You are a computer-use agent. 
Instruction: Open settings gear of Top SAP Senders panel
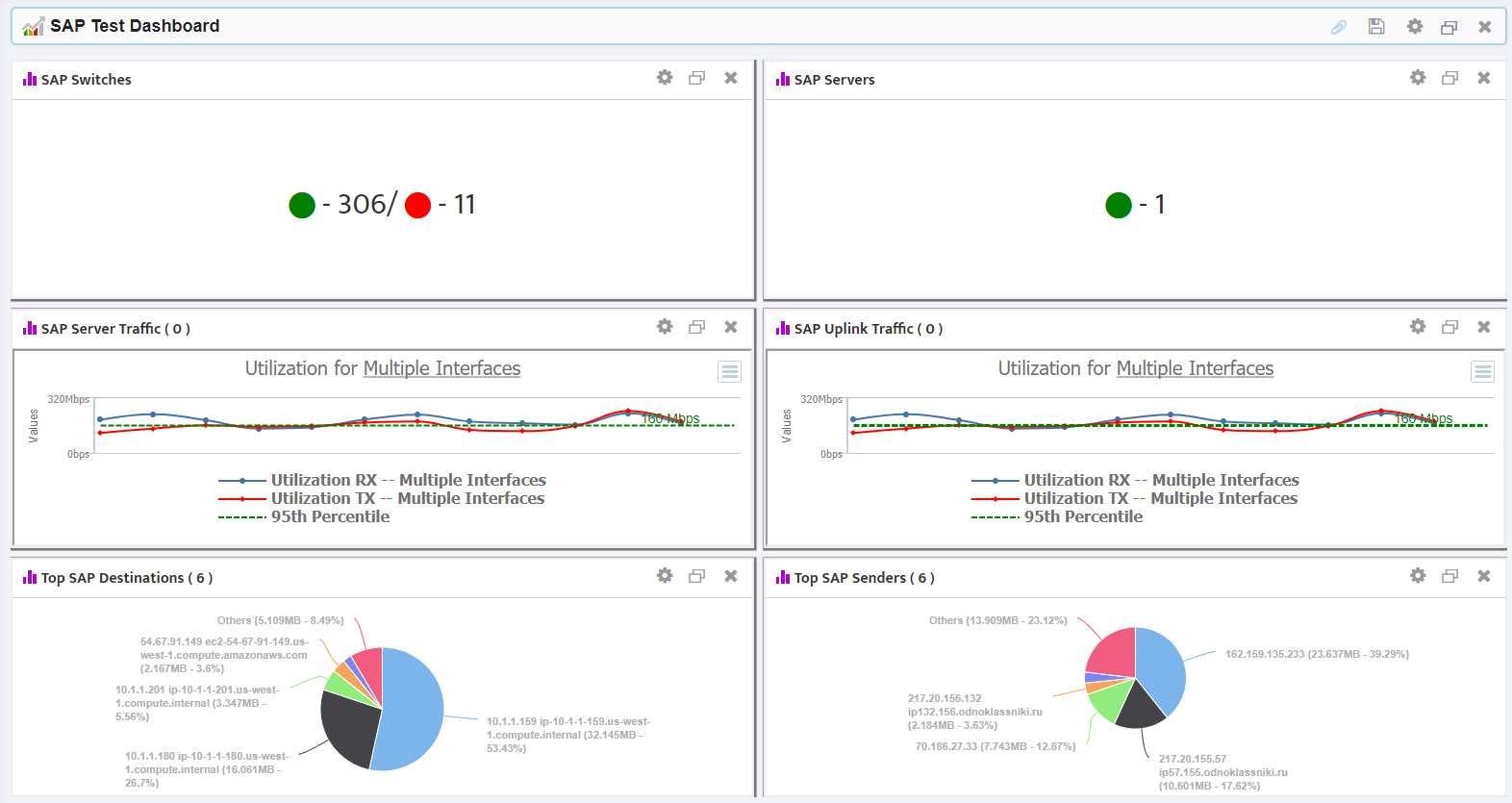pos(1418,576)
